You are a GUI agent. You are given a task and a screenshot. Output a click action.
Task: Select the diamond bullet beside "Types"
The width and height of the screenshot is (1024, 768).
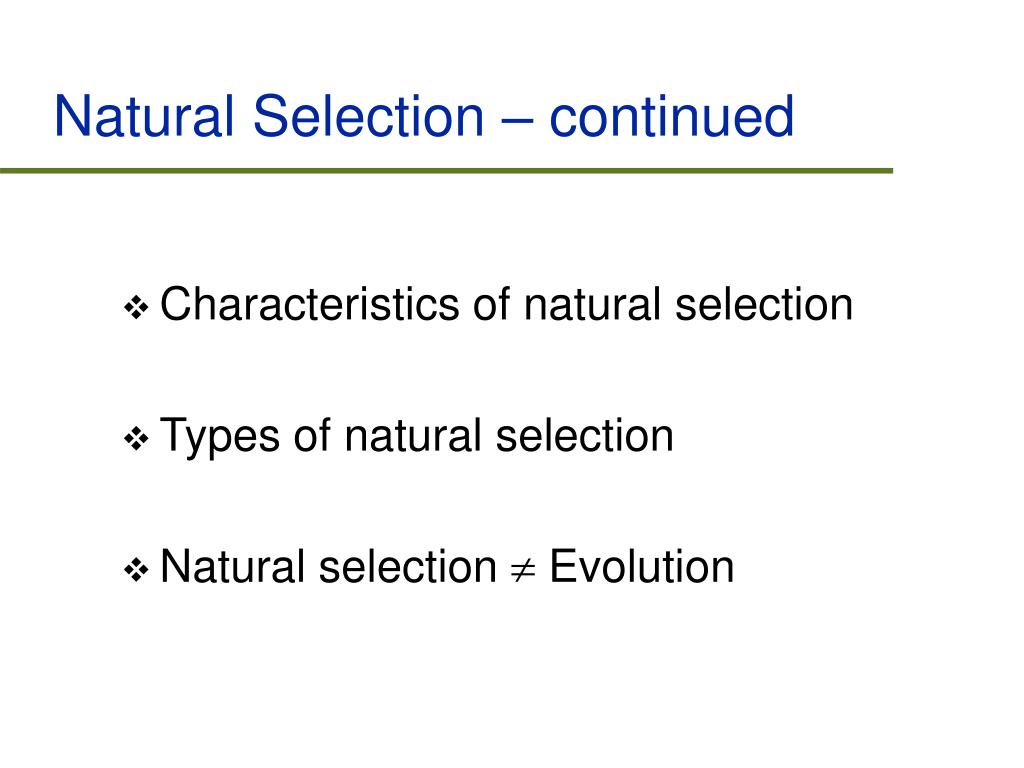(x=136, y=438)
